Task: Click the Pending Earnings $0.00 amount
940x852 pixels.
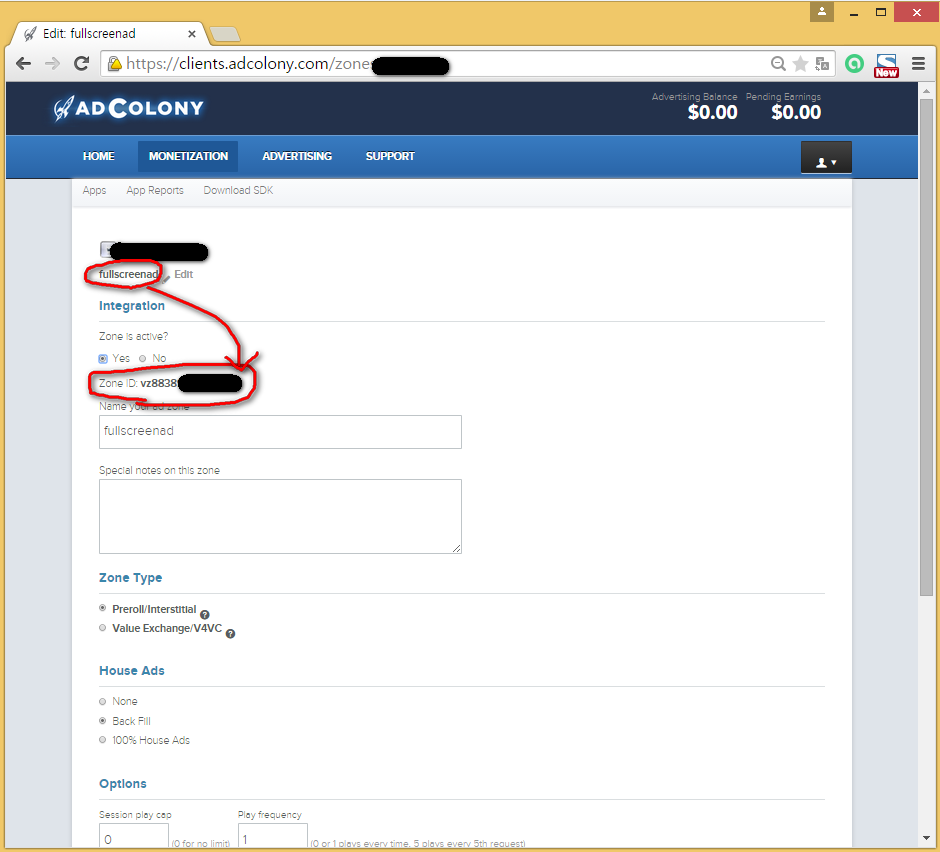Action: (x=796, y=112)
